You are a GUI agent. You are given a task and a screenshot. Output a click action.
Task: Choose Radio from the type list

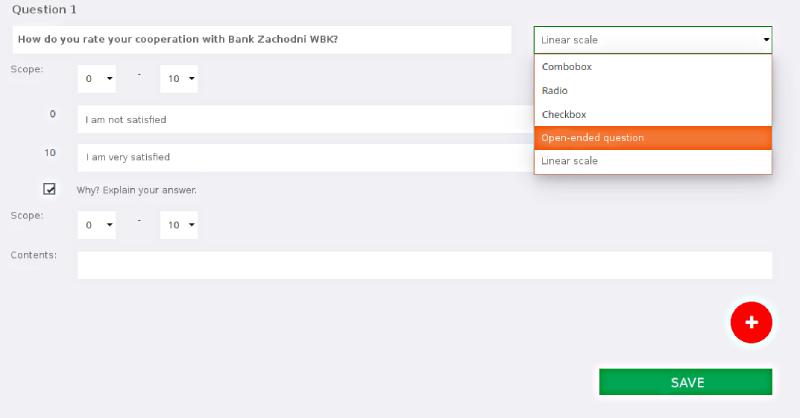653,90
